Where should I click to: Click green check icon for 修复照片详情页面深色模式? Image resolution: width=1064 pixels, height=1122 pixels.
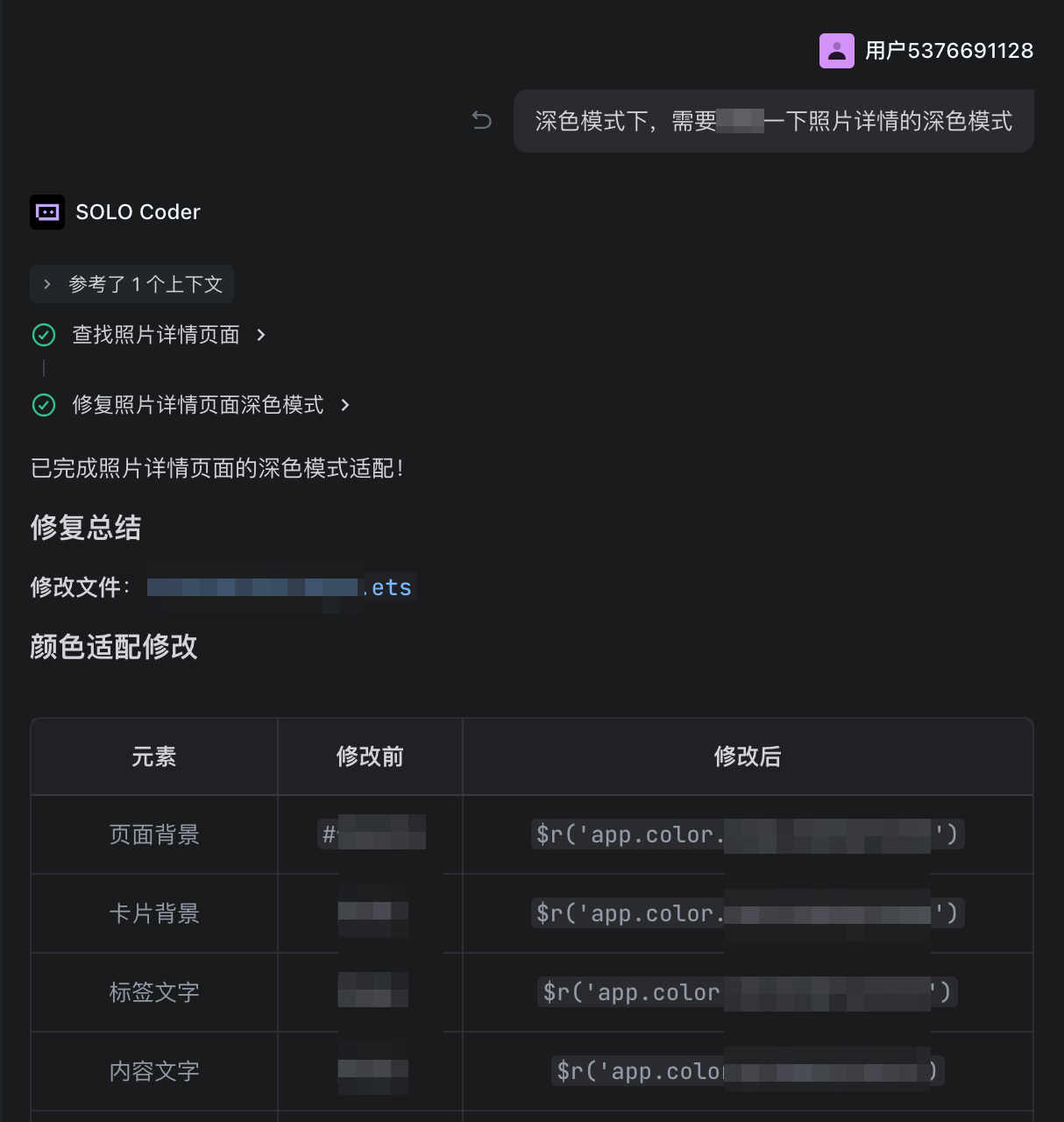[x=44, y=405]
